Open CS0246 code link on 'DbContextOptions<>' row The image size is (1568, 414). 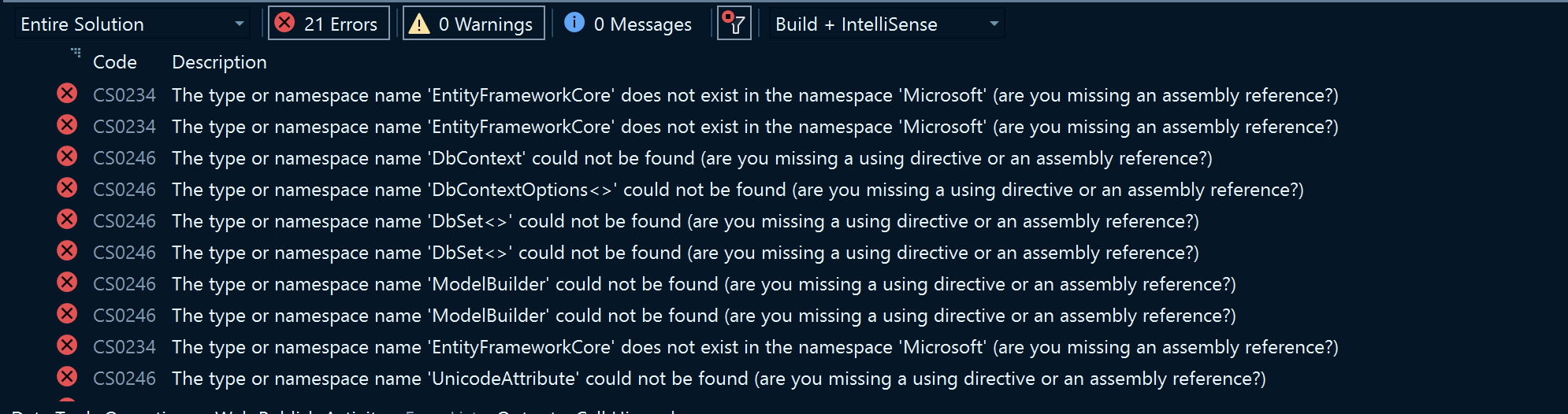click(x=124, y=190)
